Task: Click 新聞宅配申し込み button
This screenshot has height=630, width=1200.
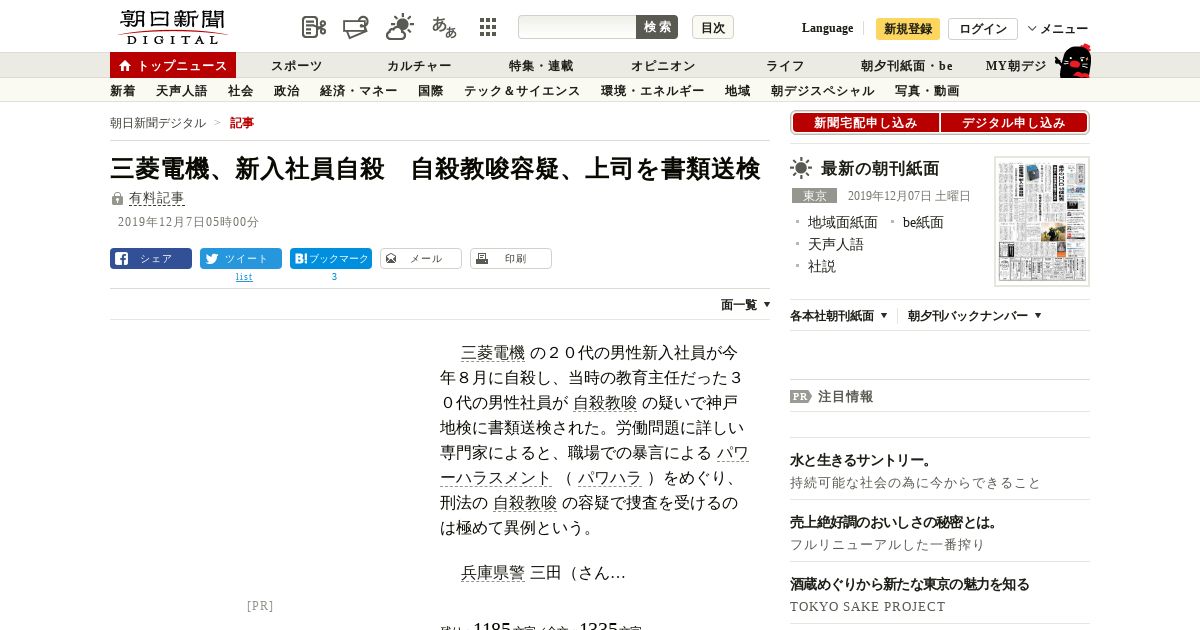Action: (x=866, y=122)
